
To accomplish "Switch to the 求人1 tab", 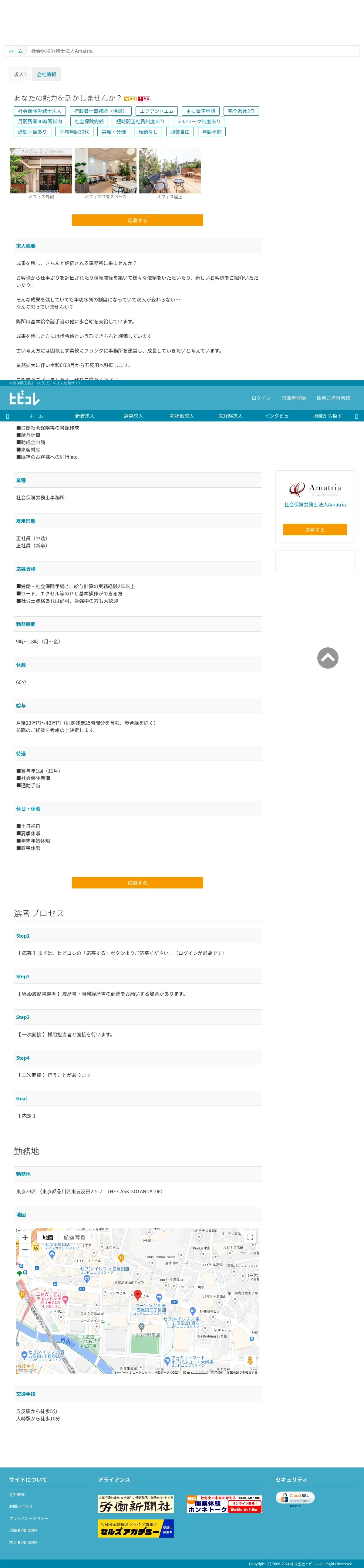I will [20, 74].
